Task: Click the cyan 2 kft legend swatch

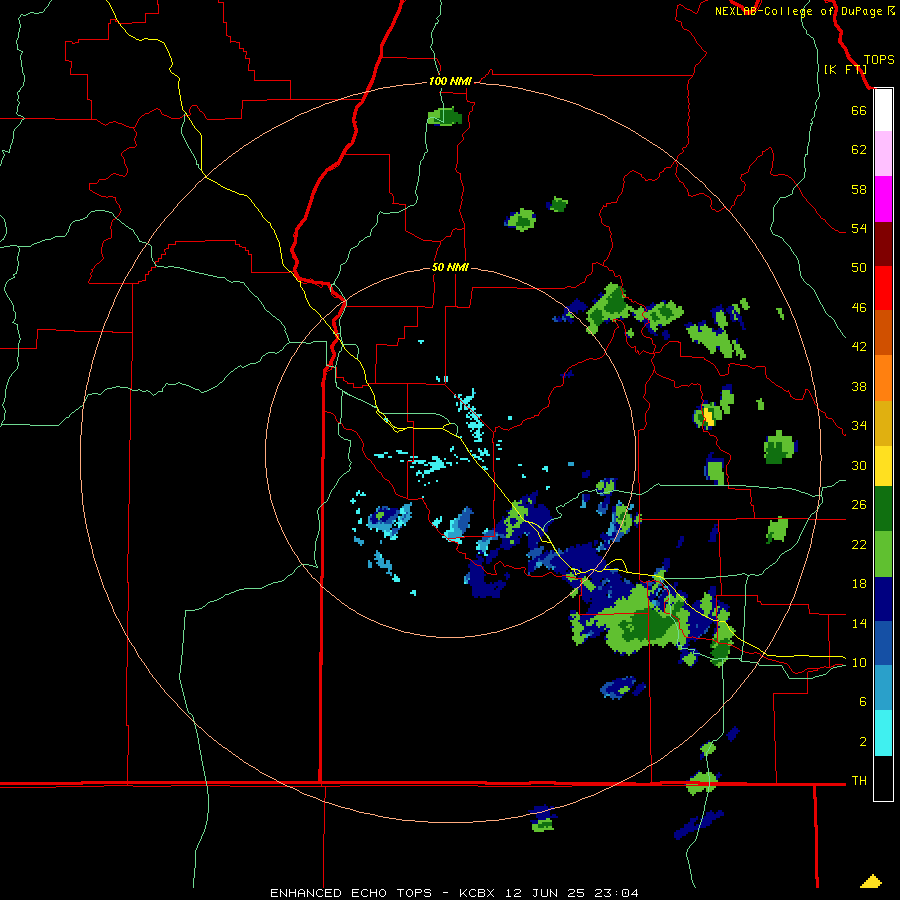Action: click(x=883, y=733)
